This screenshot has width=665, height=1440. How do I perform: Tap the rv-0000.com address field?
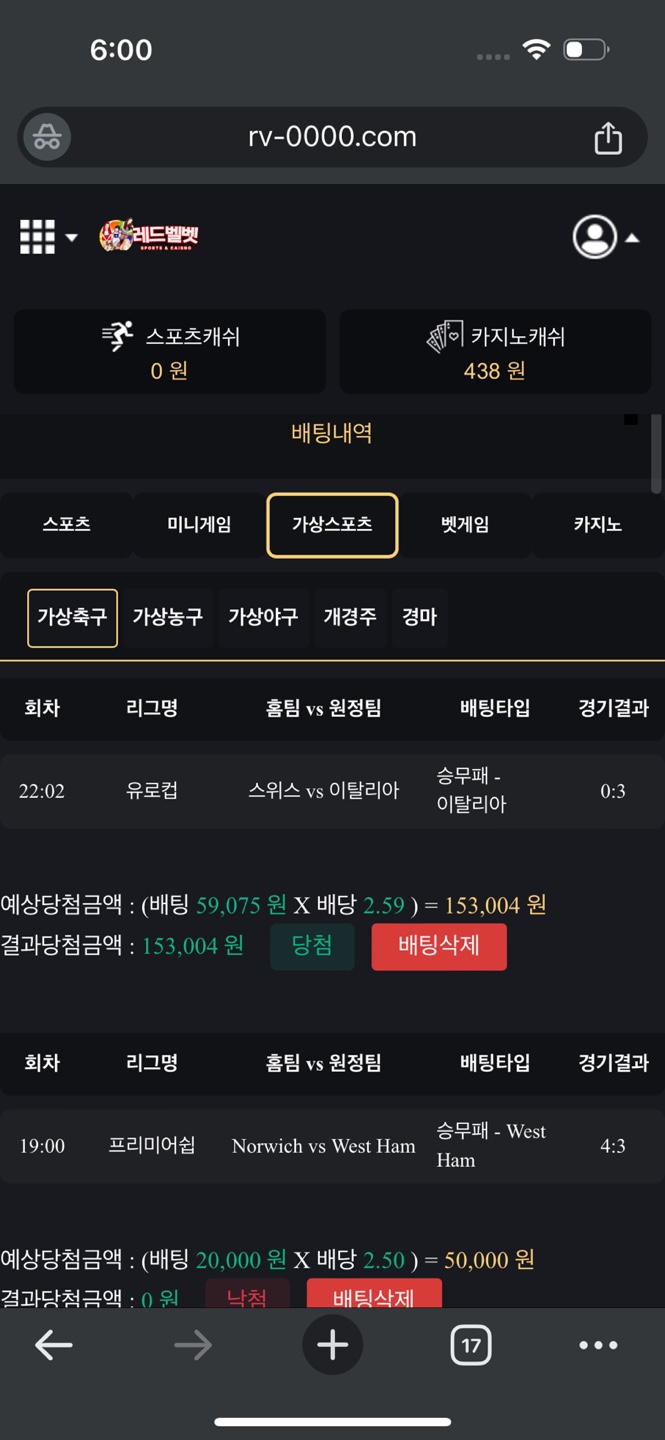coord(332,137)
